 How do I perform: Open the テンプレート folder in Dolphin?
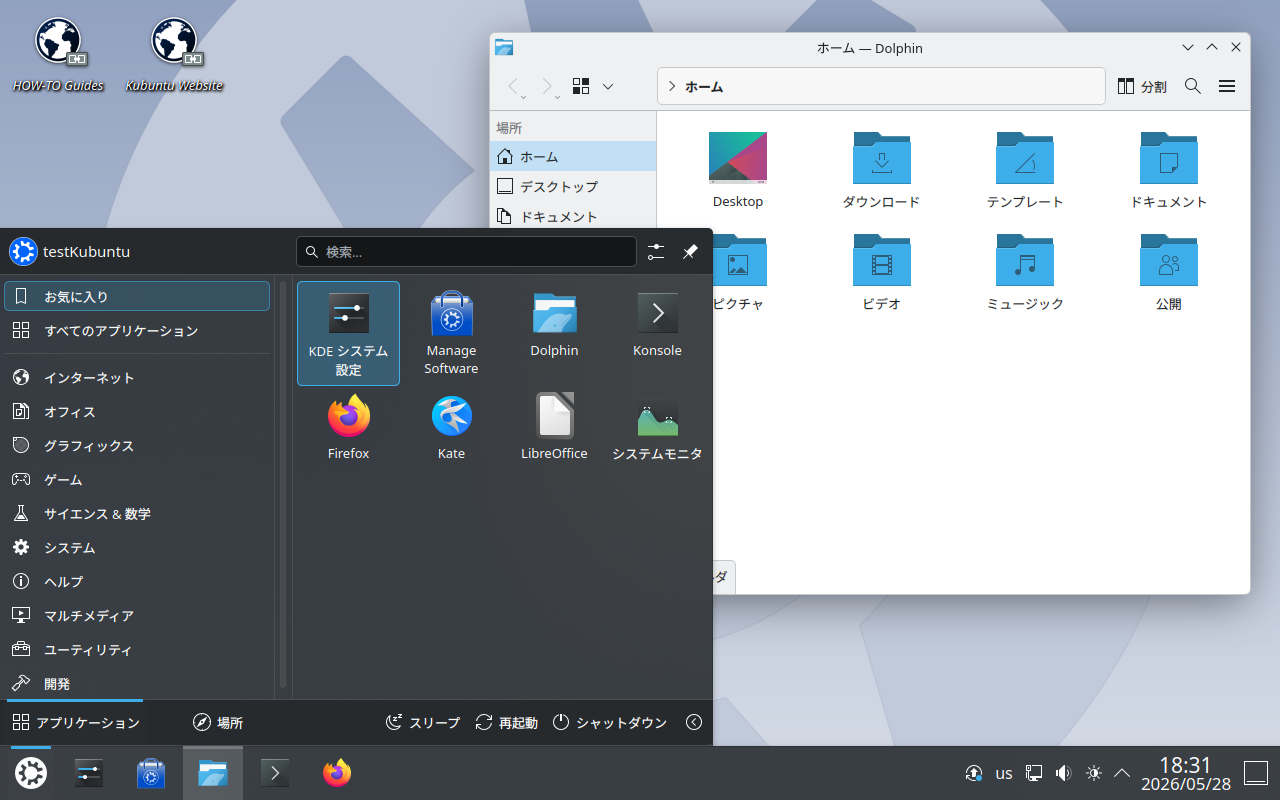click(x=1025, y=170)
